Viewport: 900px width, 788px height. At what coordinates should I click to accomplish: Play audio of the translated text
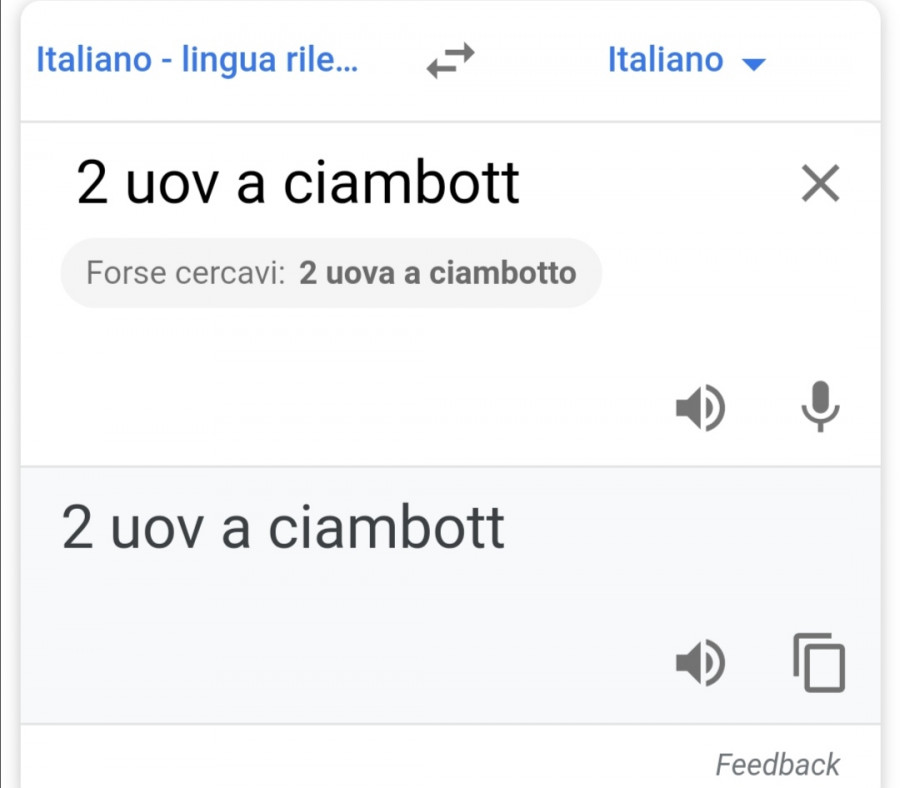700,662
